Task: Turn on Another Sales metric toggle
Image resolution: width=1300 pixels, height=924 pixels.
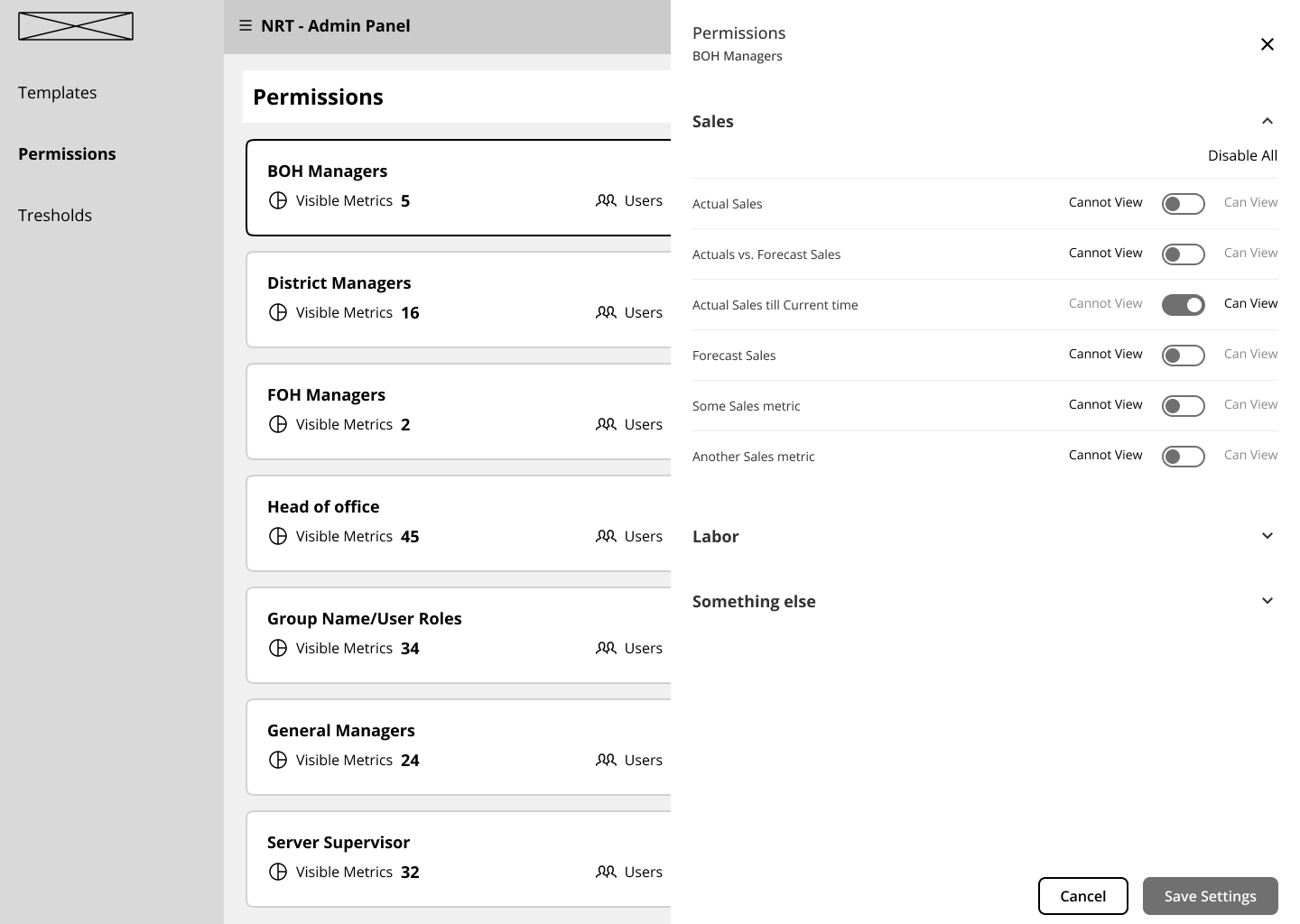Action: point(1183,457)
